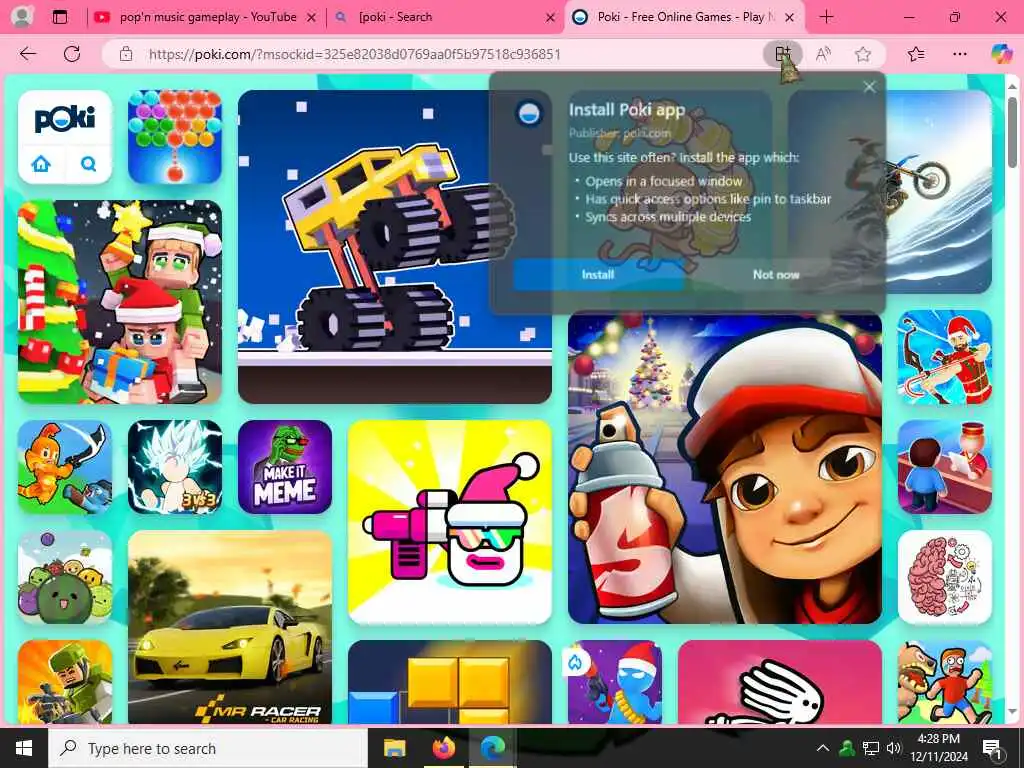Click the taskbar search box
This screenshot has width=1024, height=768.
[x=208, y=748]
